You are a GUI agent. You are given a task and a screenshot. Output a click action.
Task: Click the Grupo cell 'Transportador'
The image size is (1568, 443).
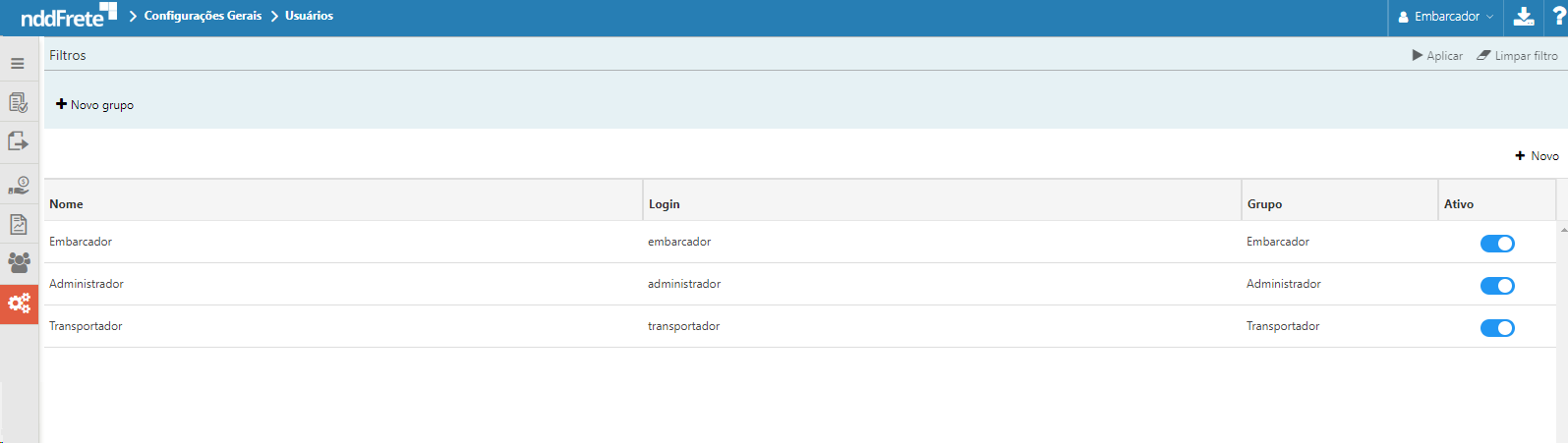1283,326
